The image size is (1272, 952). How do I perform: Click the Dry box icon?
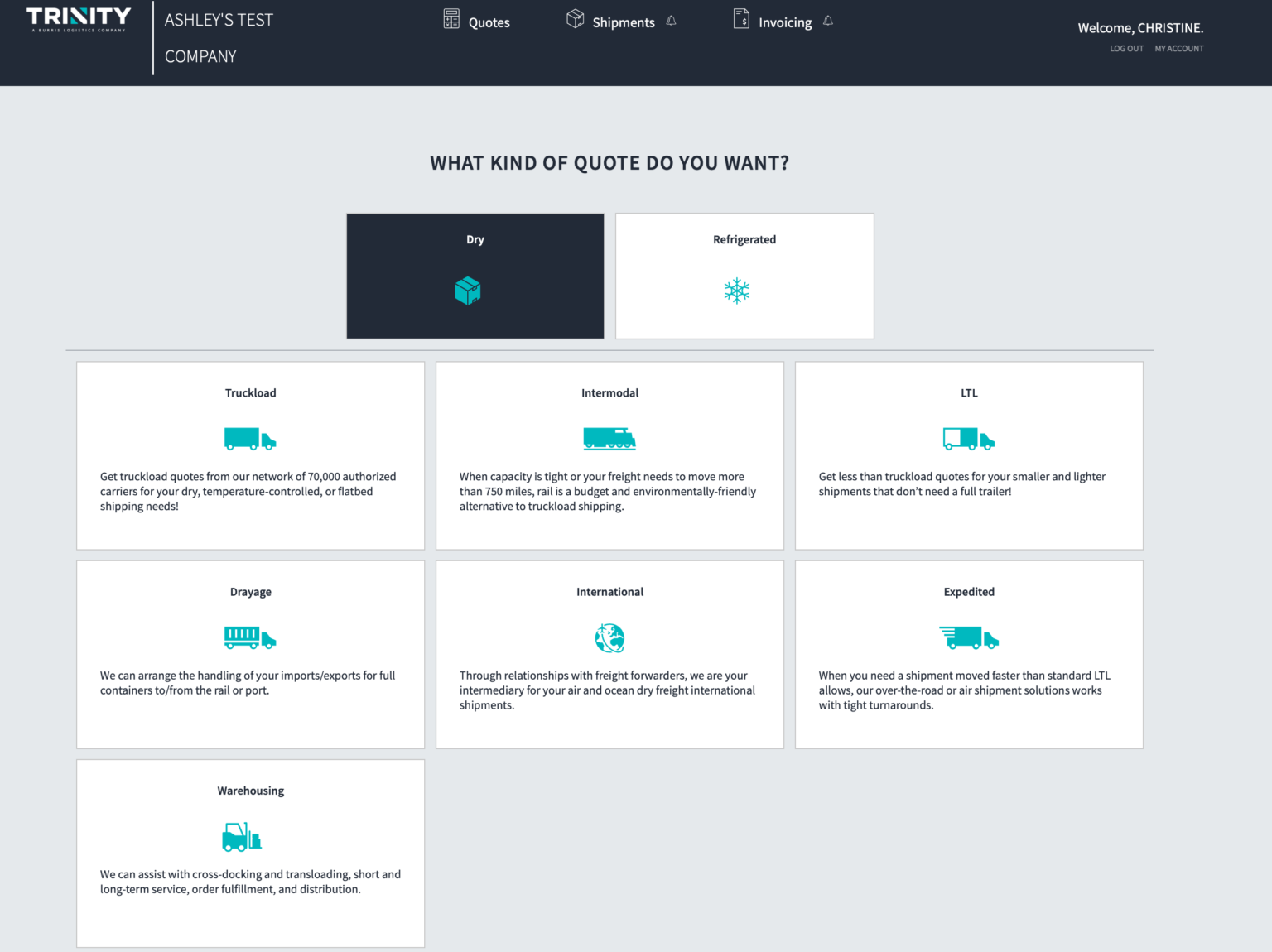coord(466,291)
